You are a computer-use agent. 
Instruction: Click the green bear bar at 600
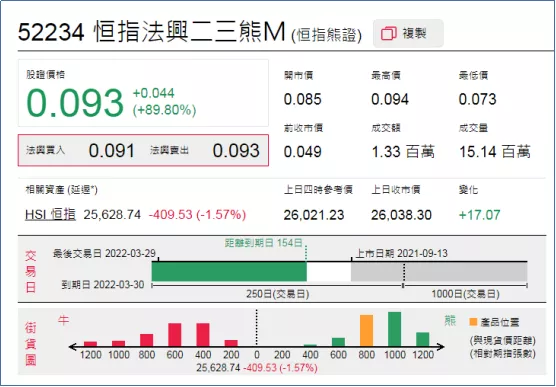coord(338,342)
